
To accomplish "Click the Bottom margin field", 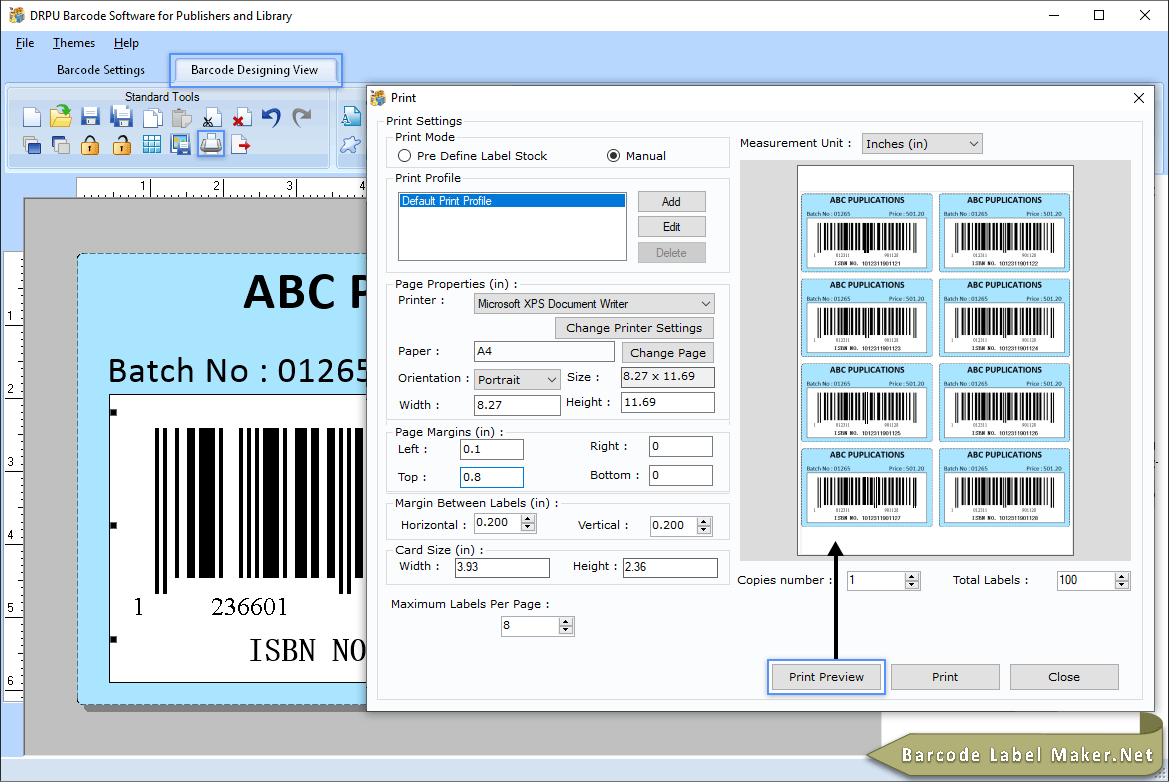I will [681, 476].
